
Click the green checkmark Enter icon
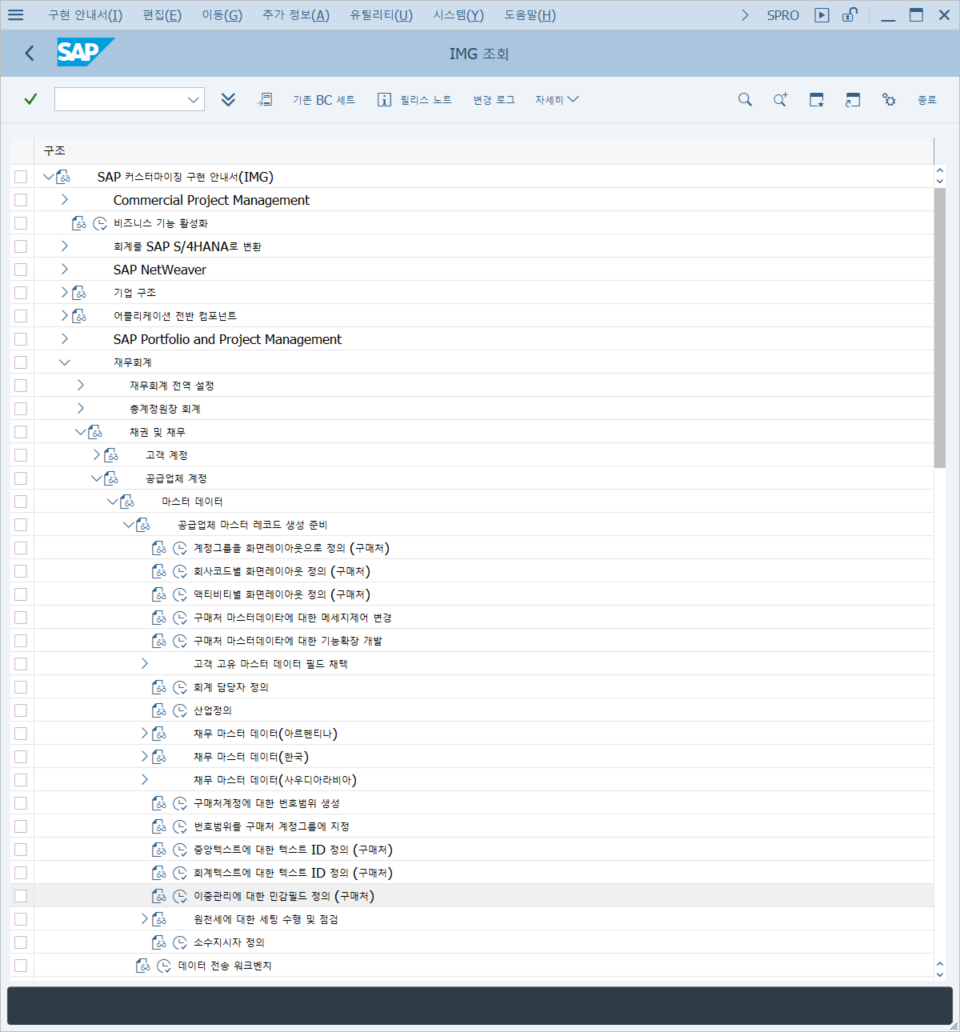click(30, 99)
